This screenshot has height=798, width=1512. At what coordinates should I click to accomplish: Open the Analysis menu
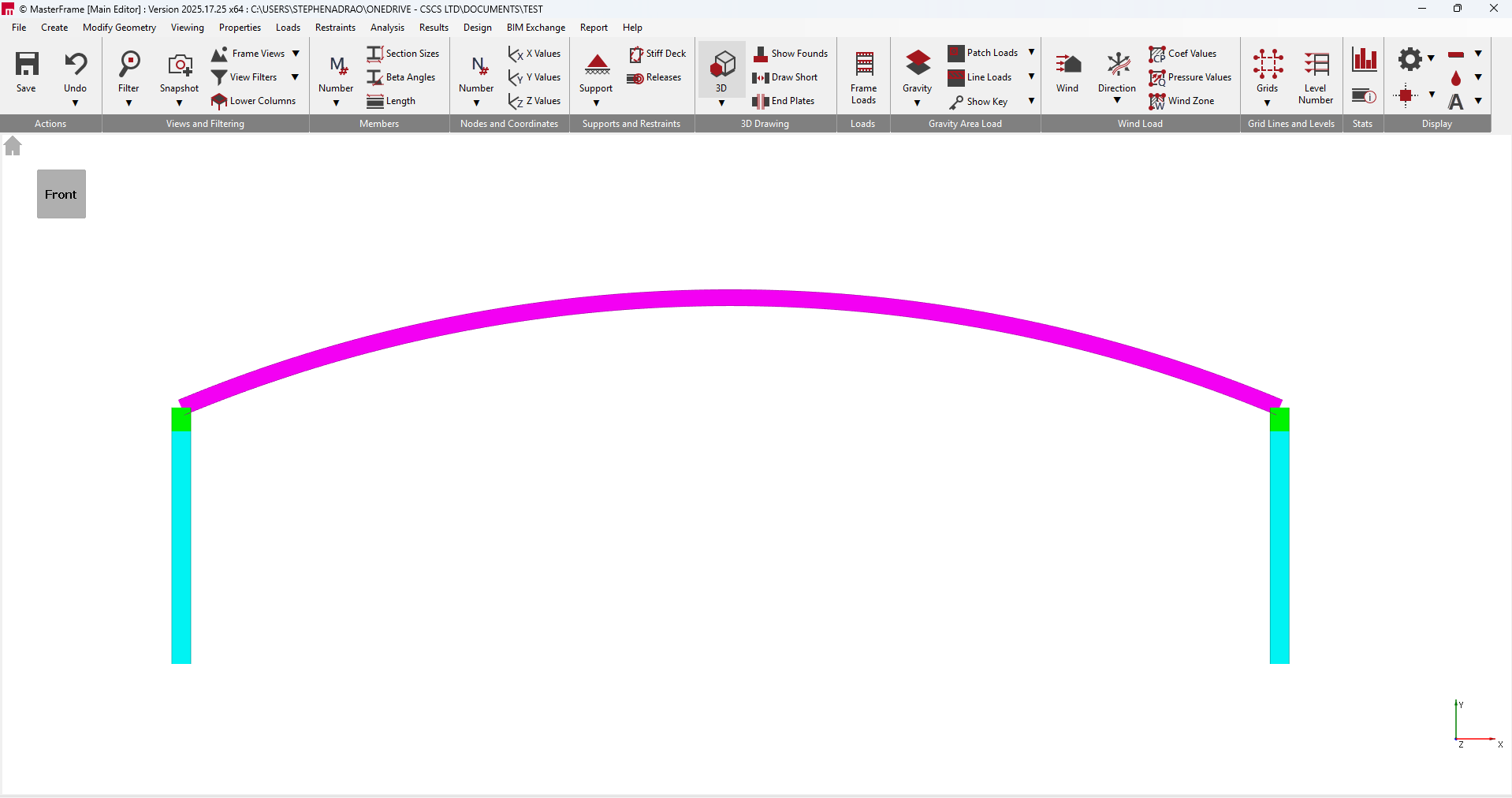(x=387, y=28)
